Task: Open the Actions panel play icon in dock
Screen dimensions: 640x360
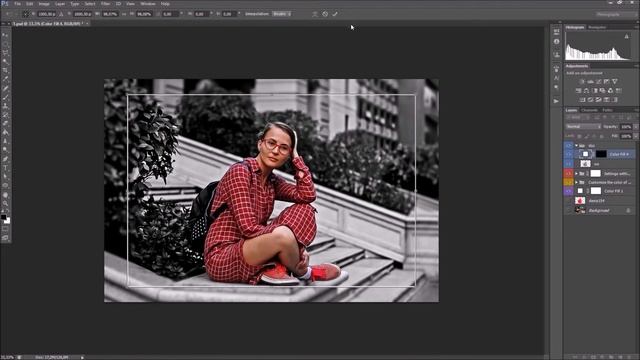Action: 556,101
